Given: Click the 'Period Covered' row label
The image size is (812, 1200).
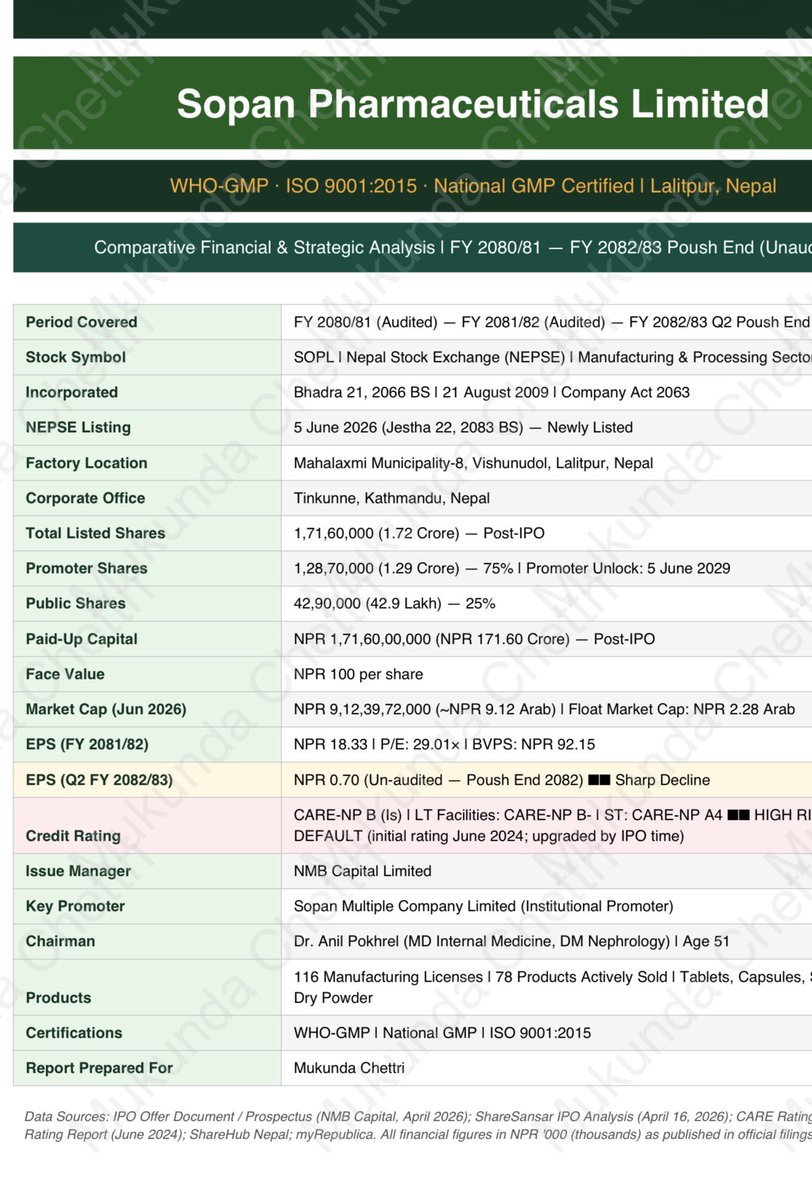Looking at the screenshot, I should click(82, 322).
